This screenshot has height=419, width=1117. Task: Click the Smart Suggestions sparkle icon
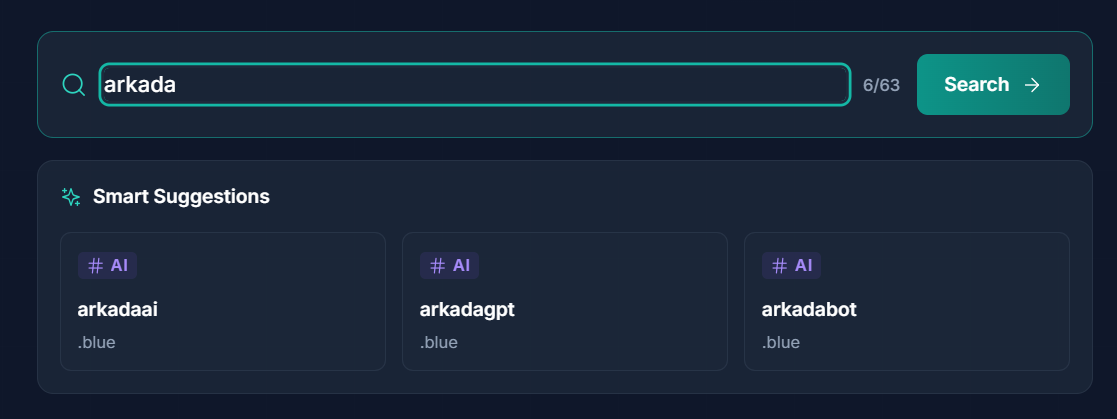tap(71, 197)
